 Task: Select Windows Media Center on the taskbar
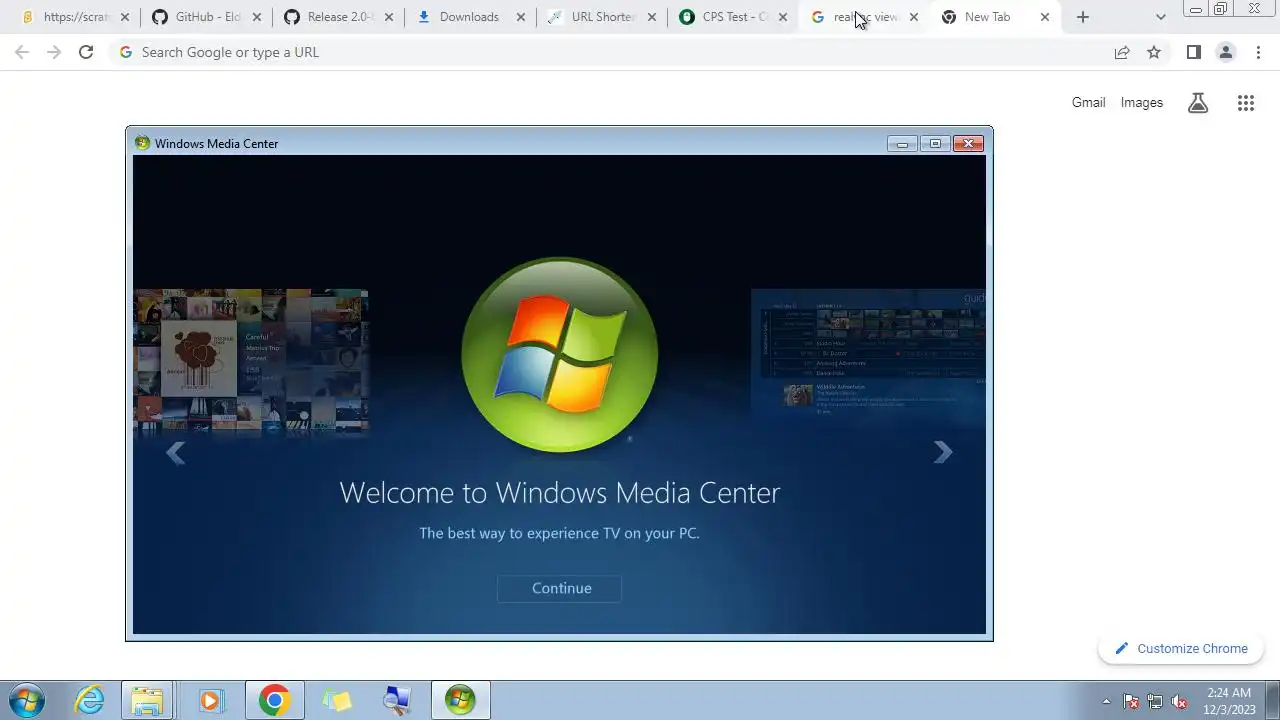click(x=460, y=700)
